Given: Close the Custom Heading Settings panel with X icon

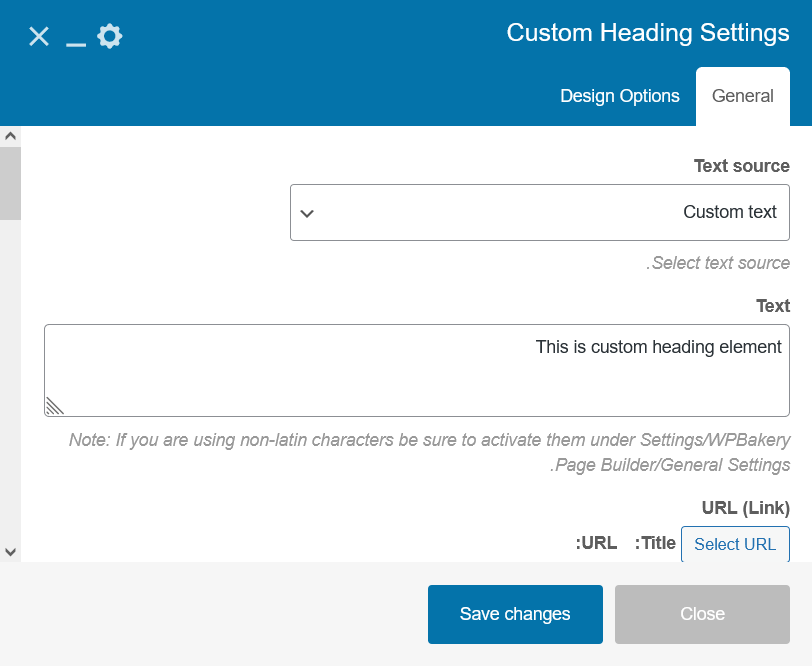Looking at the screenshot, I should [39, 37].
